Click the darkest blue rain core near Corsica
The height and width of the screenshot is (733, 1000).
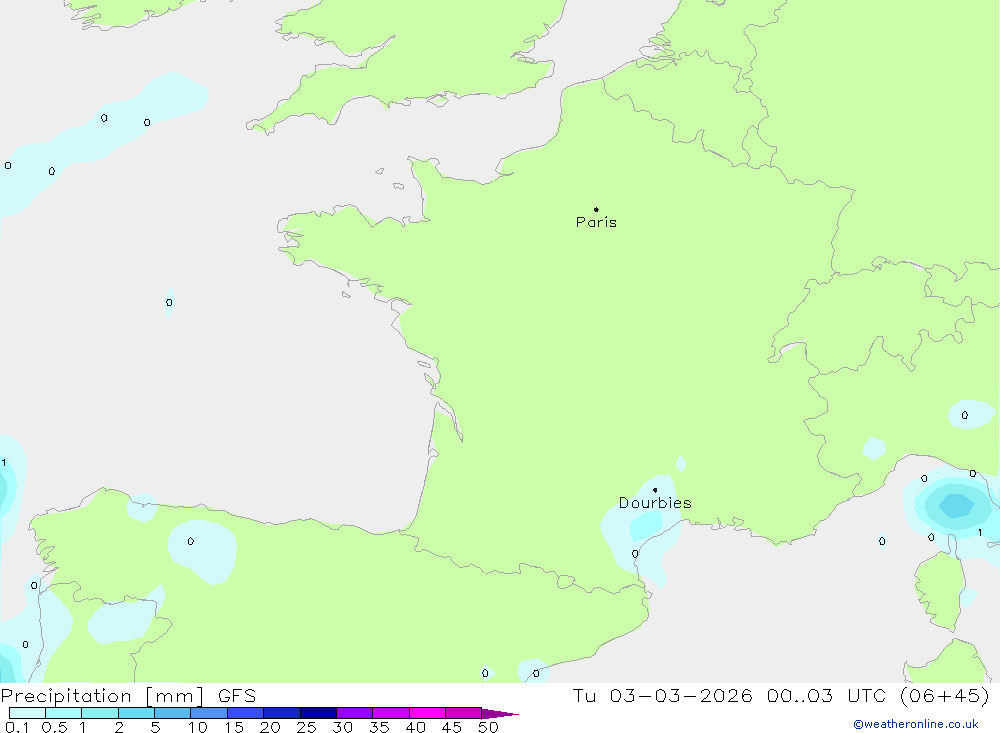click(956, 506)
